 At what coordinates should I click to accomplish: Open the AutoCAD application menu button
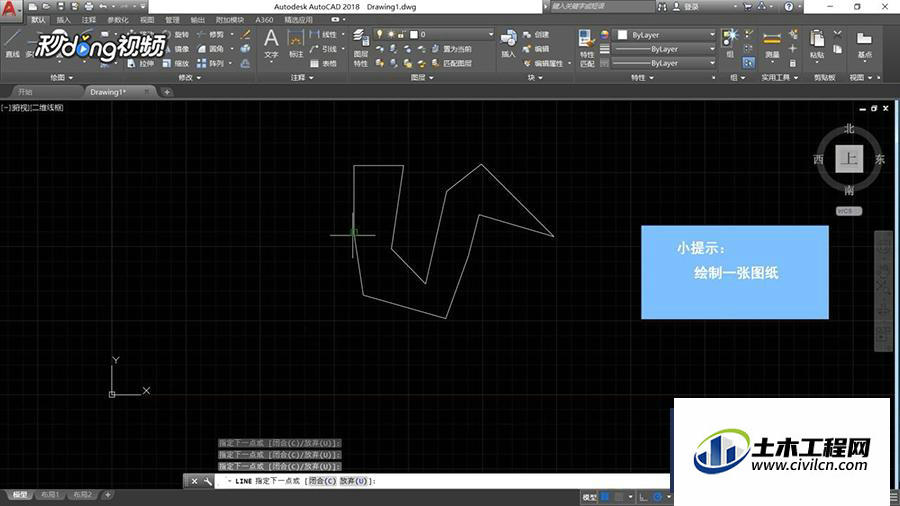click(x=9, y=10)
